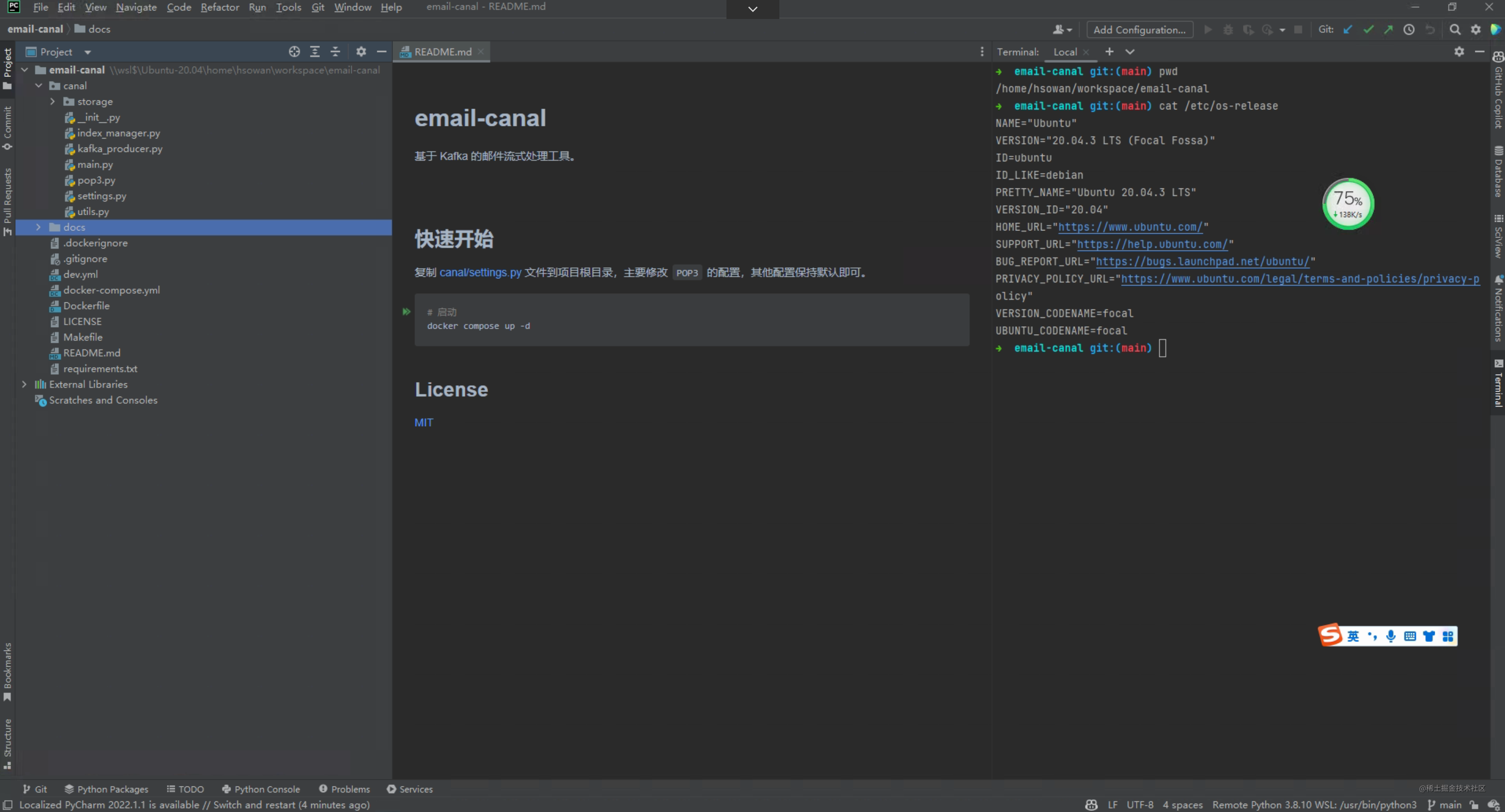
Task: Open the Navigate menu
Action: pyautogui.click(x=136, y=7)
